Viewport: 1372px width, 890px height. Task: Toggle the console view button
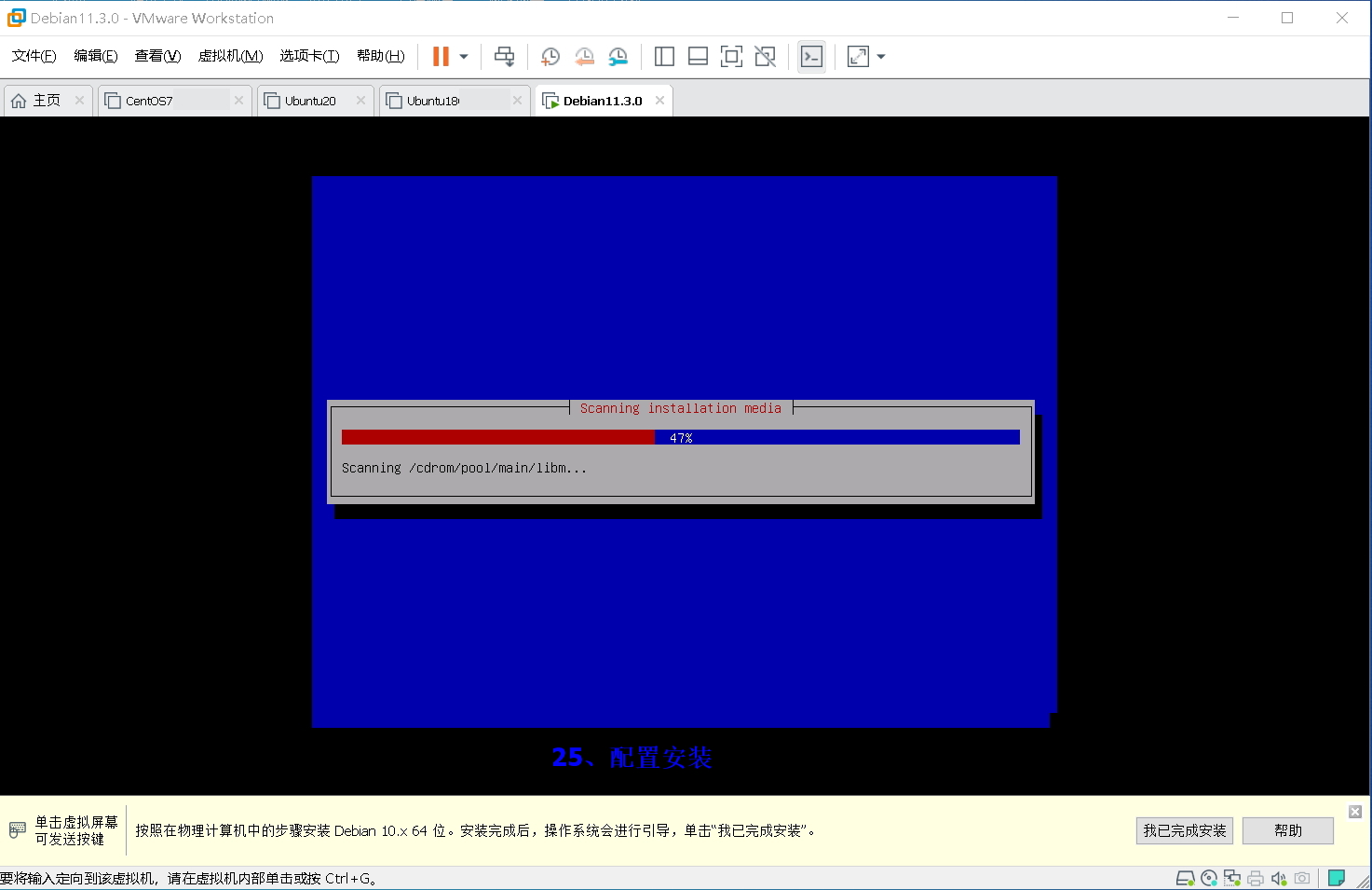[x=812, y=57]
